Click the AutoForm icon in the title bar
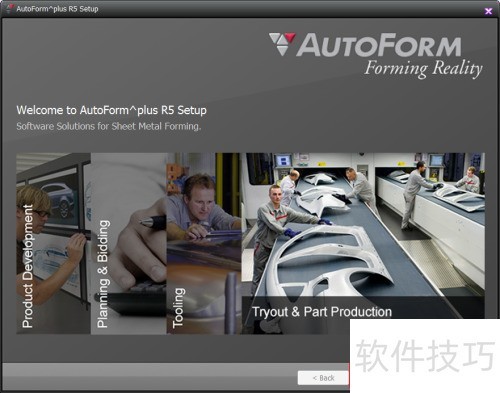The width and height of the screenshot is (500, 393). click(9, 9)
